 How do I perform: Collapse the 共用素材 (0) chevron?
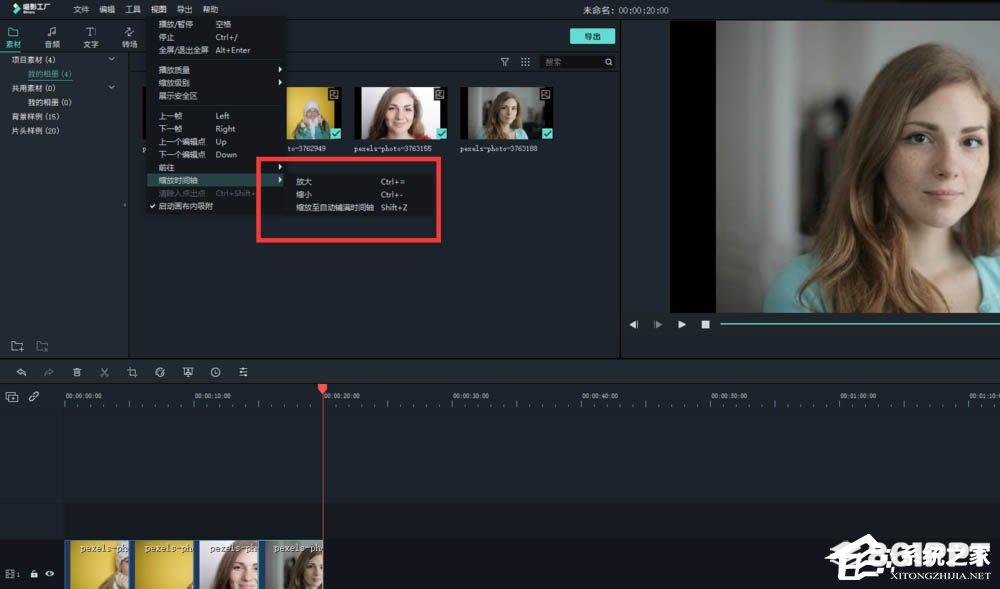click(112, 87)
